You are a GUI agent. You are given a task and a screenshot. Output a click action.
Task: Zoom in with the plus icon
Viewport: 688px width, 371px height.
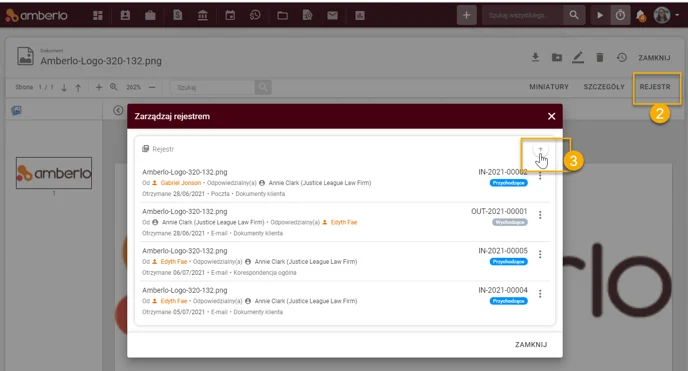tap(99, 87)
